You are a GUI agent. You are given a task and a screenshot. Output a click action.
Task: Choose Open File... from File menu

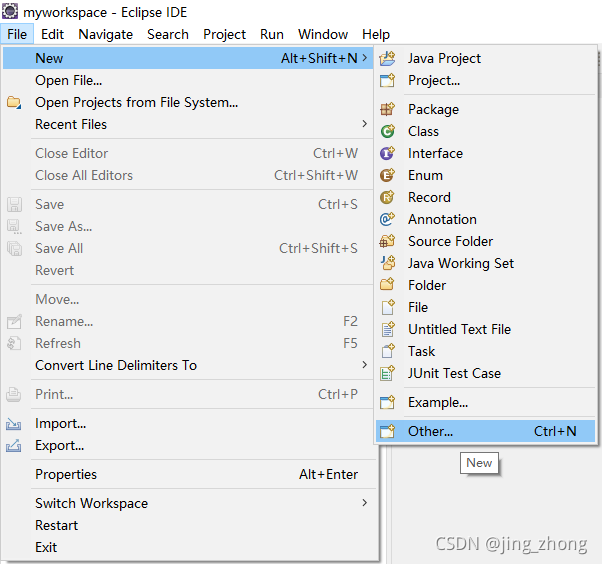click(x=188, y=80)
